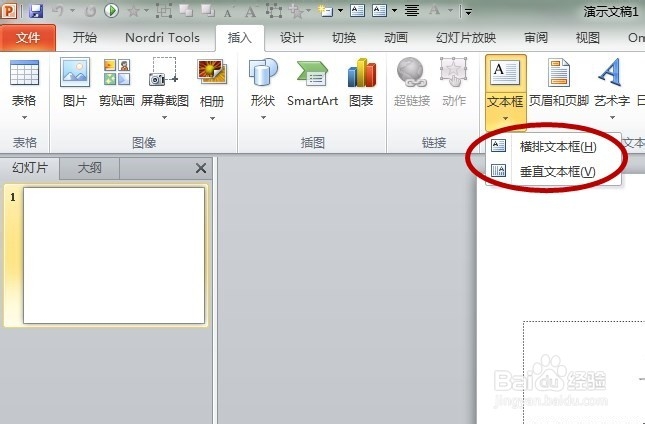The width and height of the screenshot is (645, 424).
Task: Close the slides pane with X
Action: pyautogui.click(x=201, y=168)
